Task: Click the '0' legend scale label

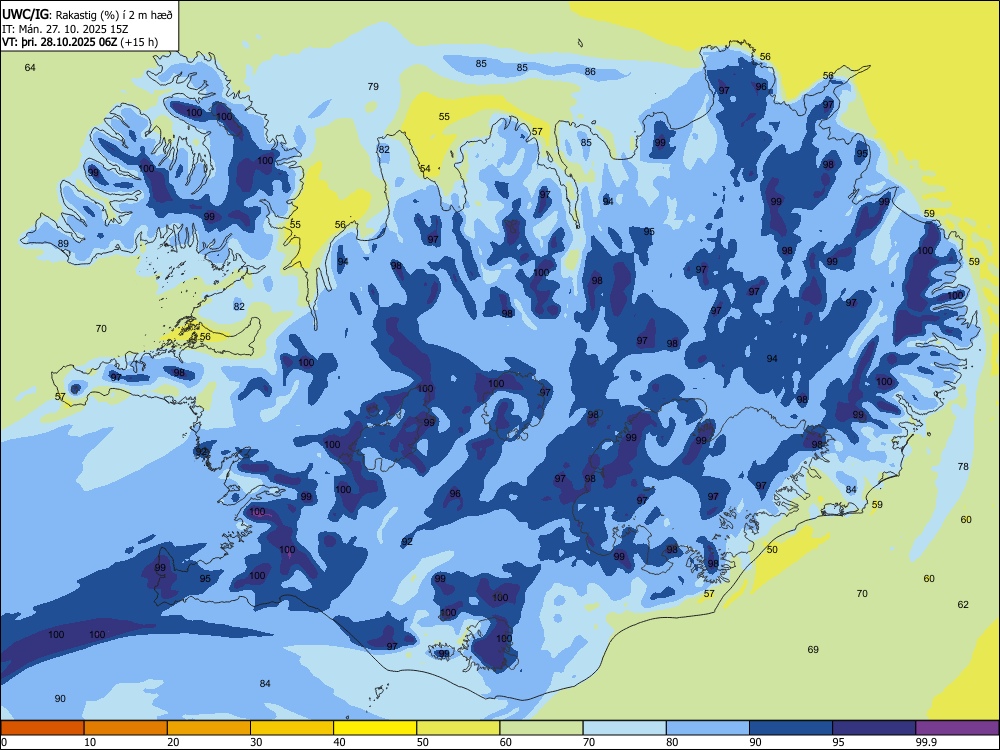Action: [5, 742]
